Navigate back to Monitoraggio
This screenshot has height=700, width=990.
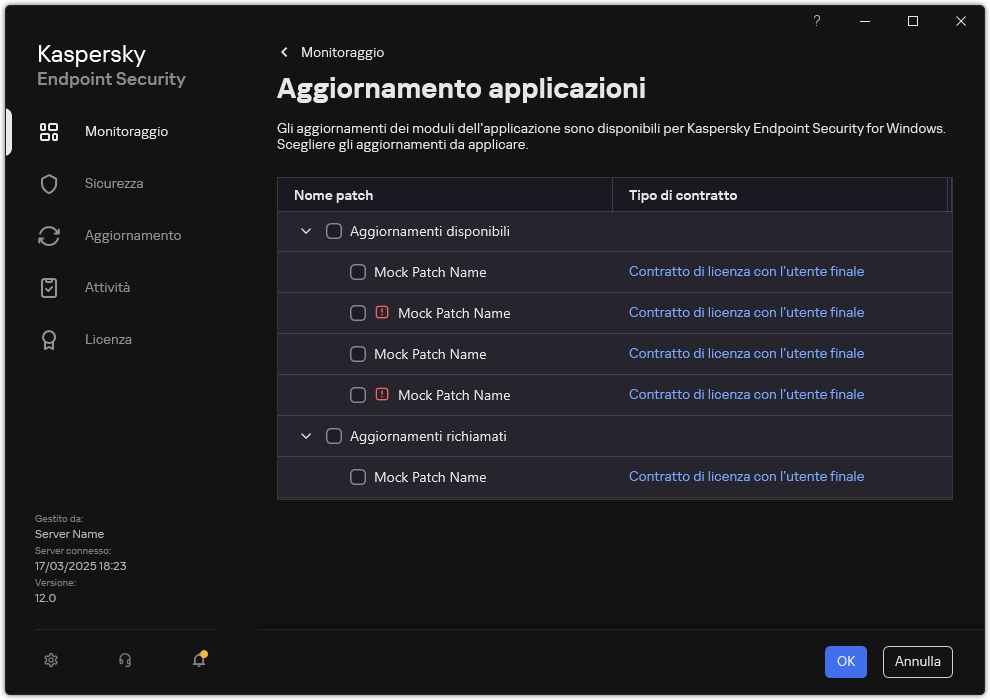(330, 52)
